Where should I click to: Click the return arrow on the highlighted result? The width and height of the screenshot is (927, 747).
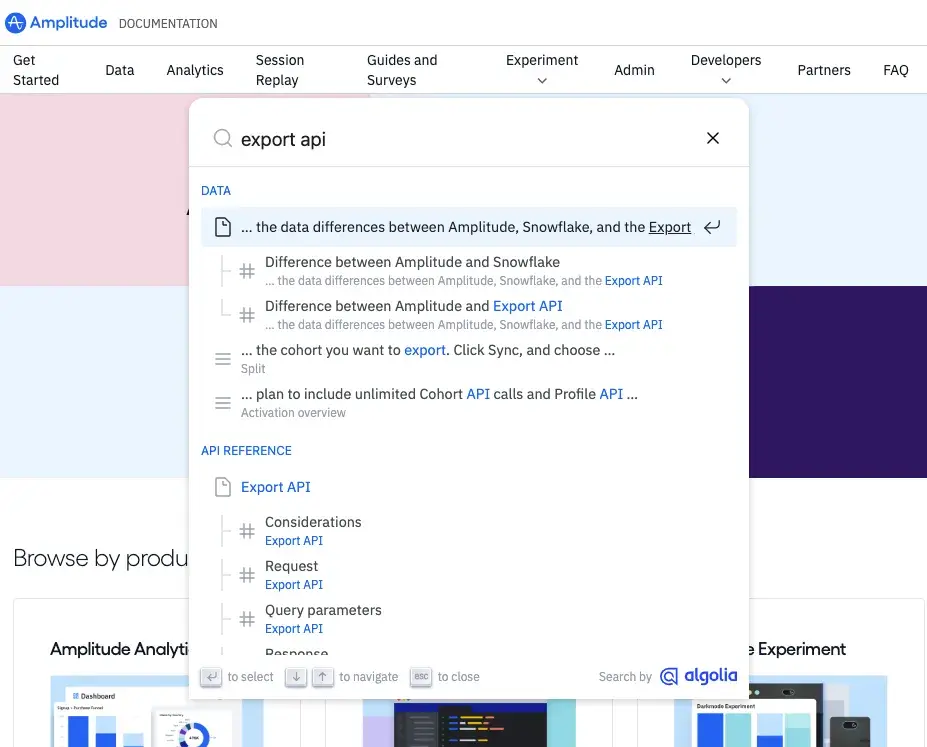(x=712, y=227)
